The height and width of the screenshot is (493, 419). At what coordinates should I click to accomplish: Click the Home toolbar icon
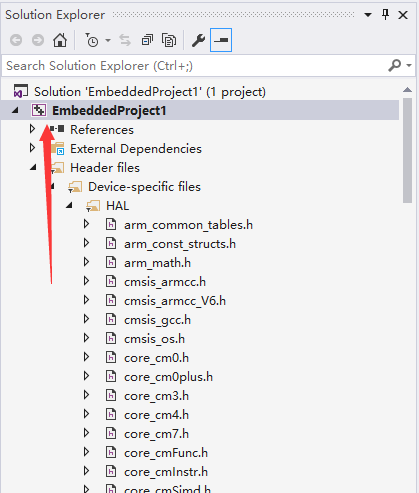[x=60, y=40]
